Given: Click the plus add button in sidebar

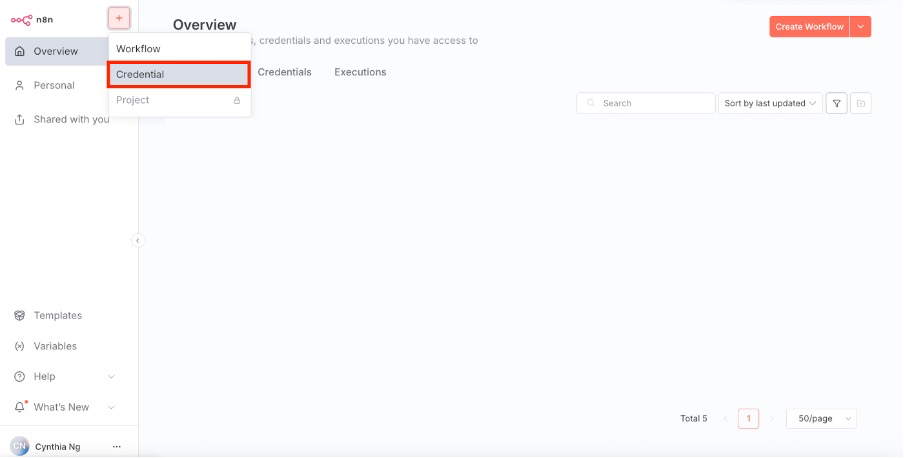Looking at the screenshot, I should 119,18.
